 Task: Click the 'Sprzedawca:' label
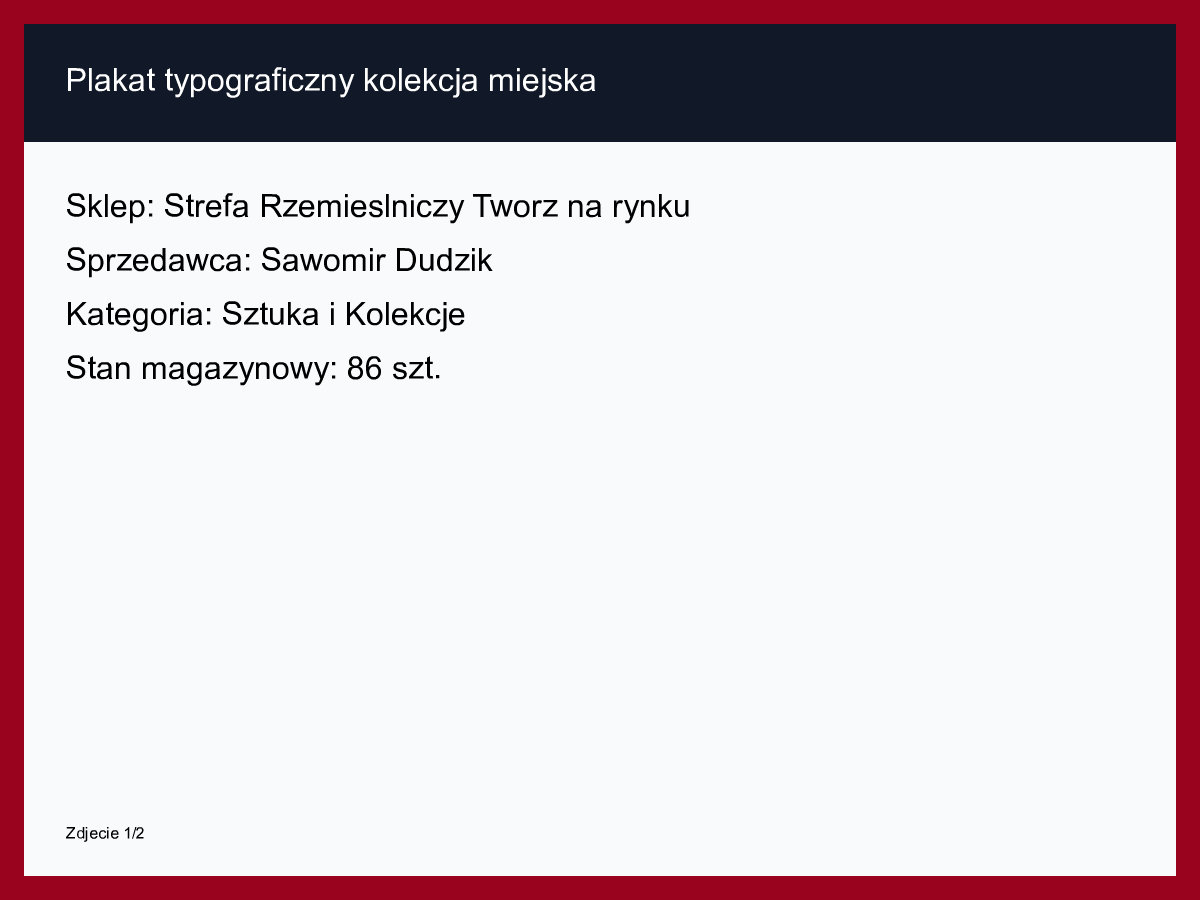158,261
